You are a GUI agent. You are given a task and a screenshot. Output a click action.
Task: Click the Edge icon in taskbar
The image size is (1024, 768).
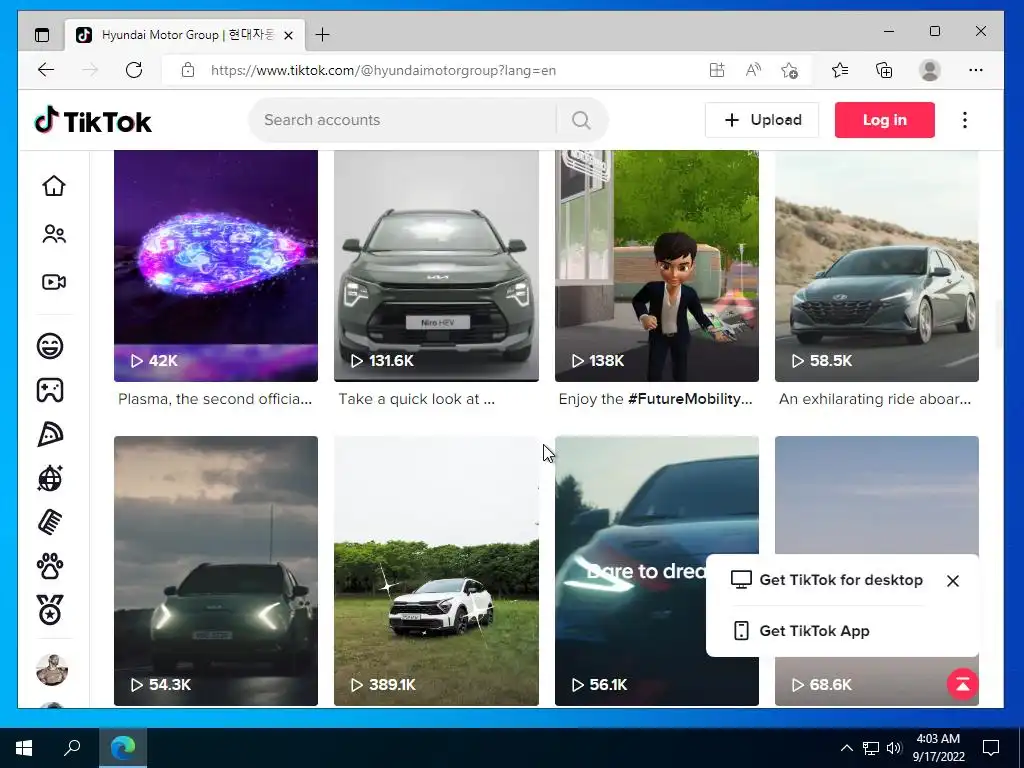[123, 748]
